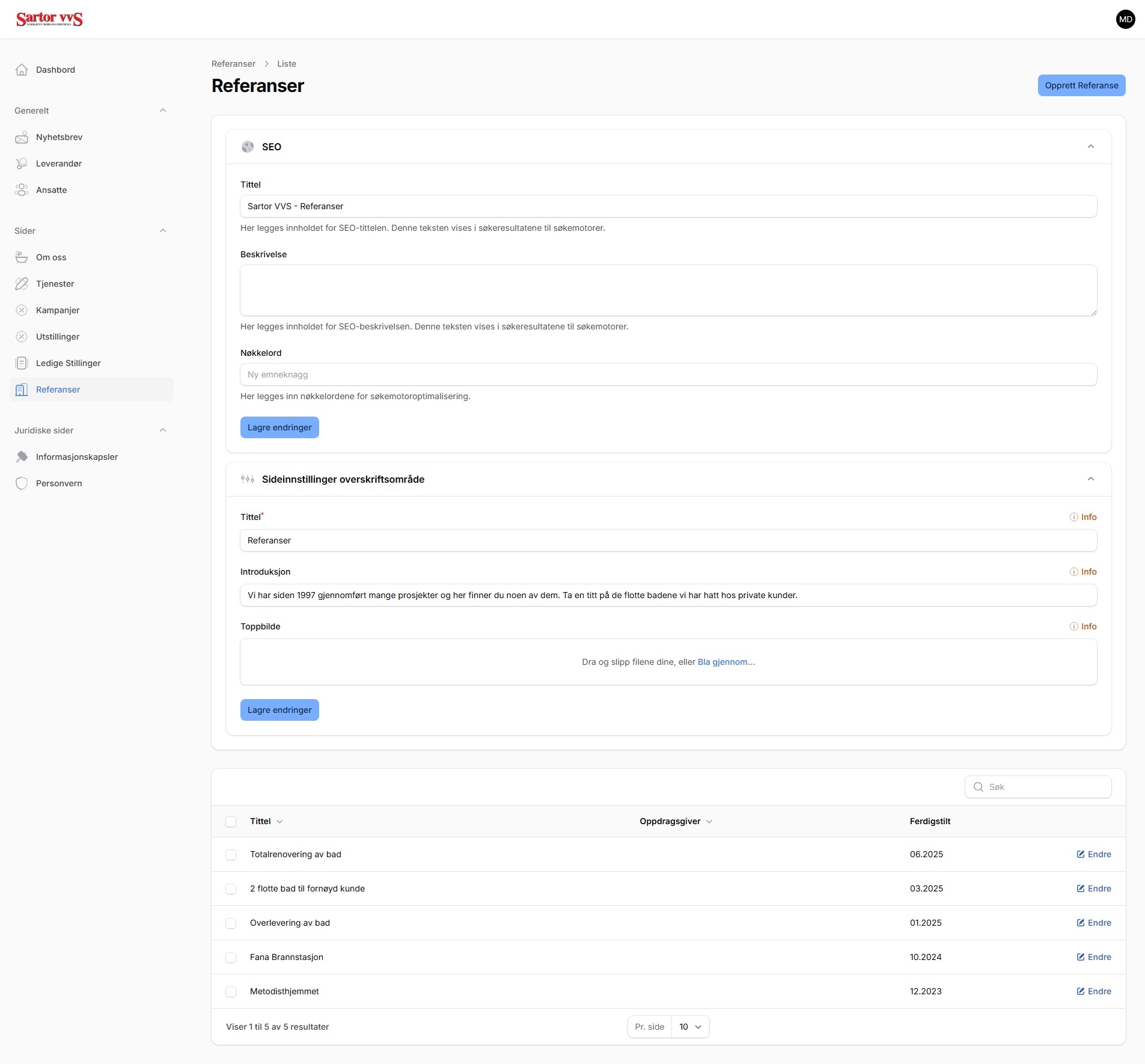The height and width of the screenshot is (1064, 1145).
Task: Click the edit icon for Fana Brannstasjon
Action: (1081, 957)
